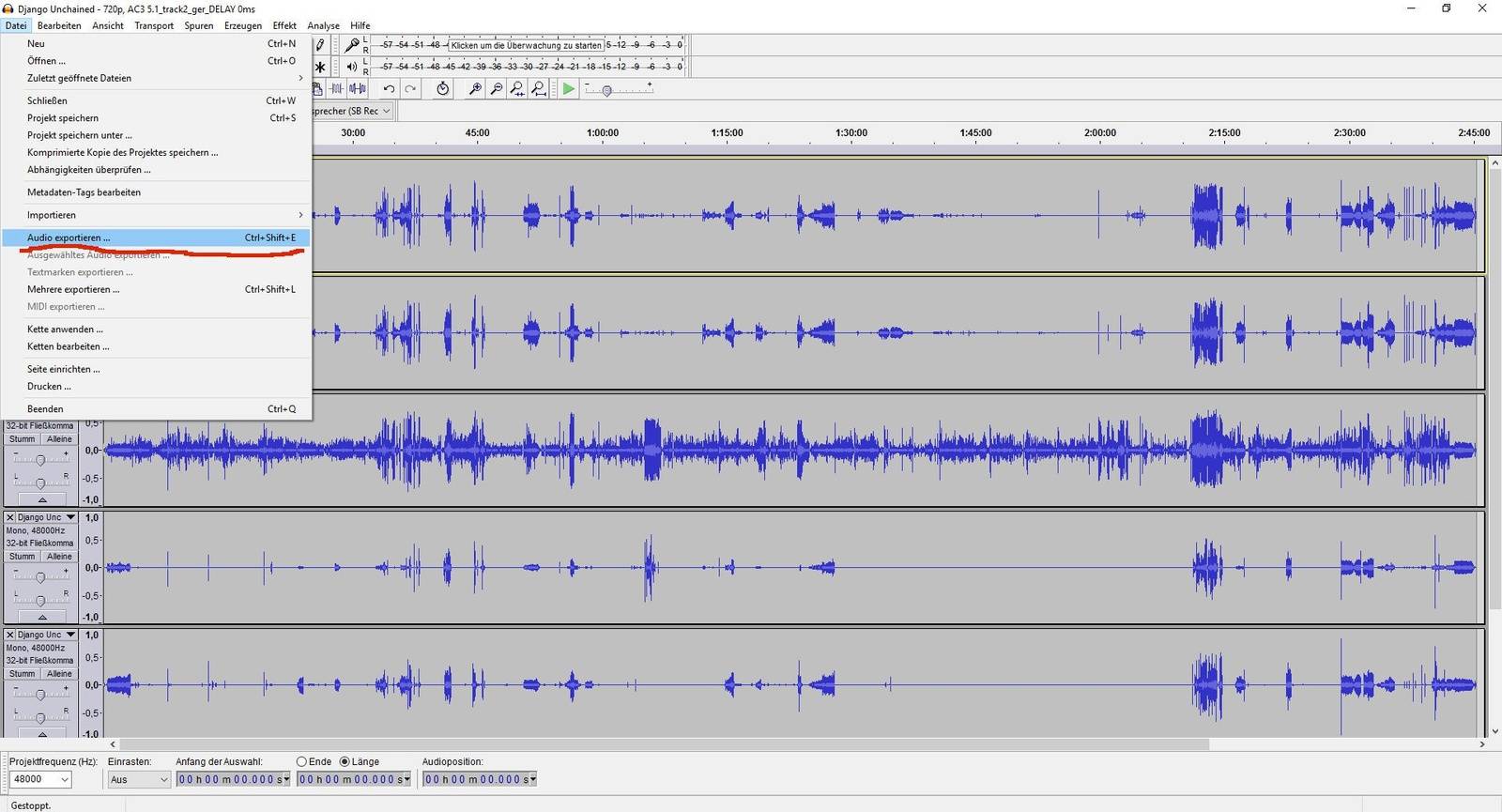This screenshot has width=1502, height=812.
Task: Choose 'Metadaten-Tags bearbeiten' entry
Action: [156, 192]
